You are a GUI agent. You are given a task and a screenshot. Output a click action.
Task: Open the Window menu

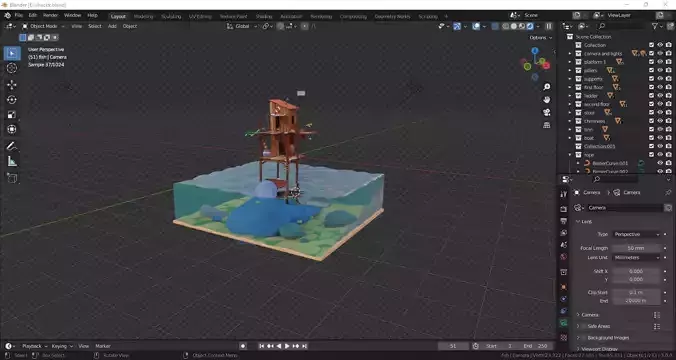[72, 16]
